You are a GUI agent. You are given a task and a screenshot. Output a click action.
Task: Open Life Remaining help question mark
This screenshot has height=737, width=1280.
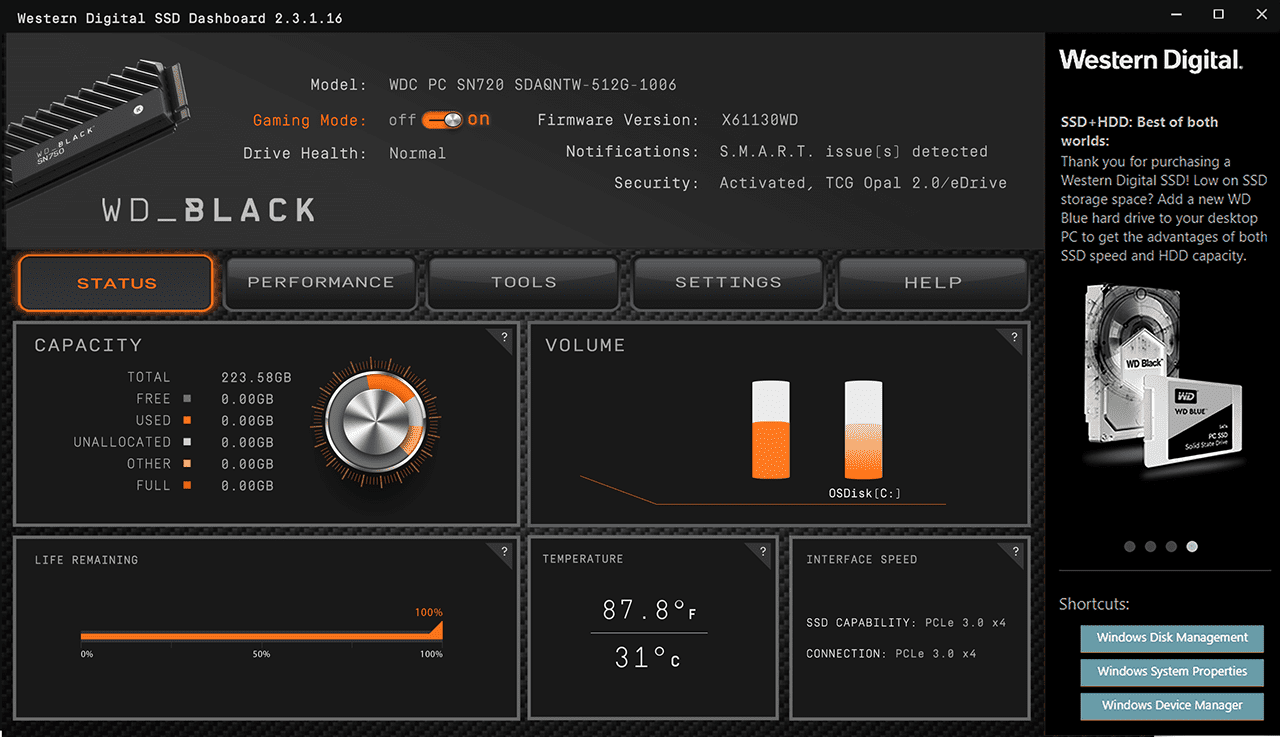(x=503, y=551)
